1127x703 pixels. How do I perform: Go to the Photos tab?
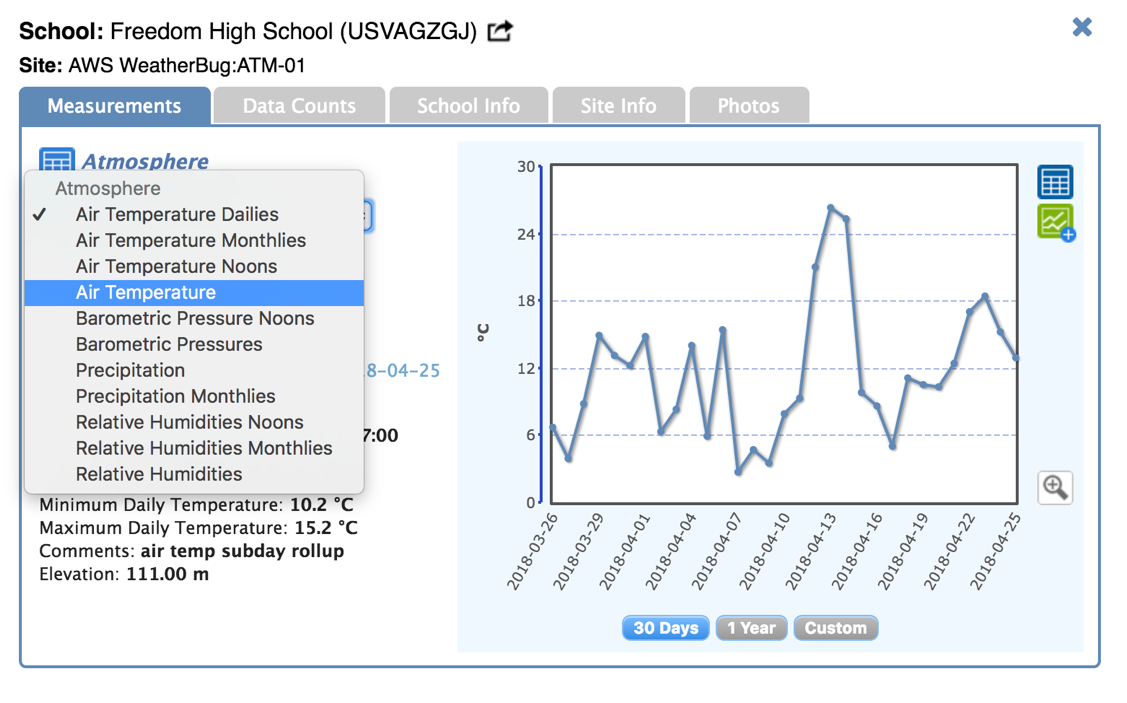pyautogui.click(x=748, y=106)
